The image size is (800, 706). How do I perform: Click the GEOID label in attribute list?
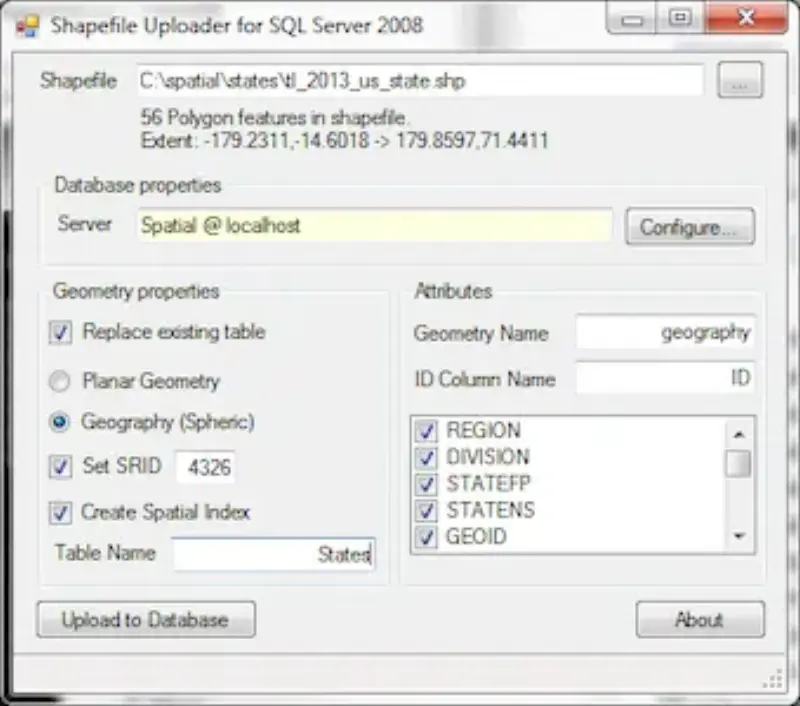tap(476, 537)
